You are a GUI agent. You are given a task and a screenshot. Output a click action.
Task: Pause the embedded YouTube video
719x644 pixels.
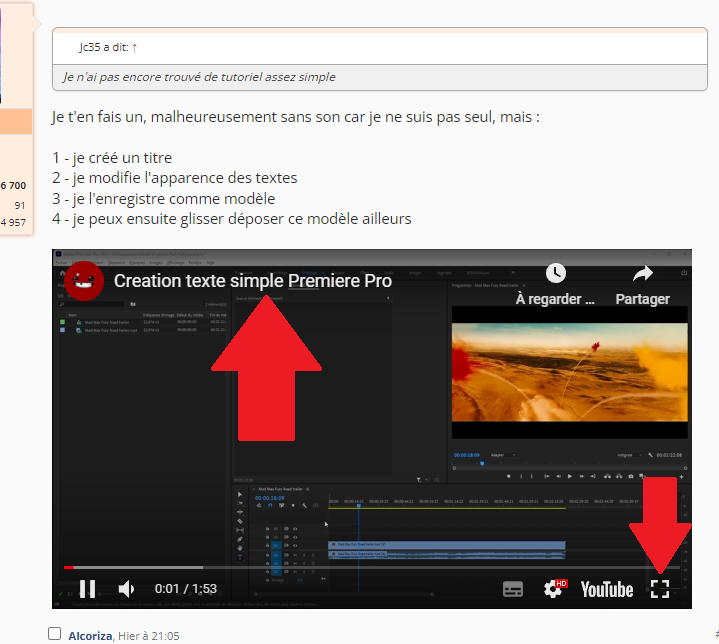click(x=87, y=589)
